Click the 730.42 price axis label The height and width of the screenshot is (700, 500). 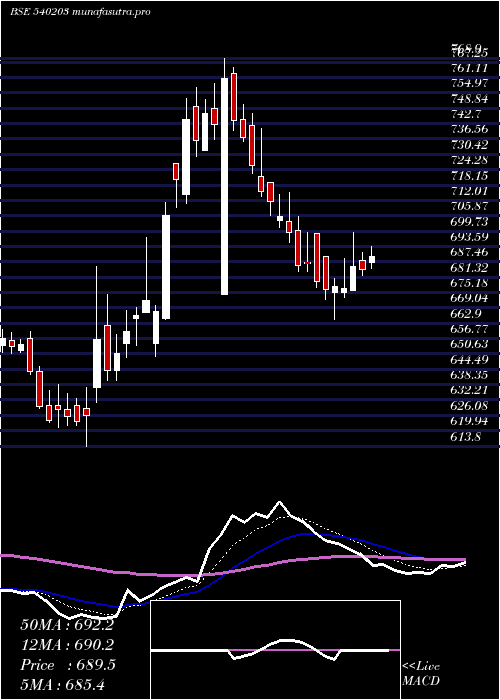(469, 145)
